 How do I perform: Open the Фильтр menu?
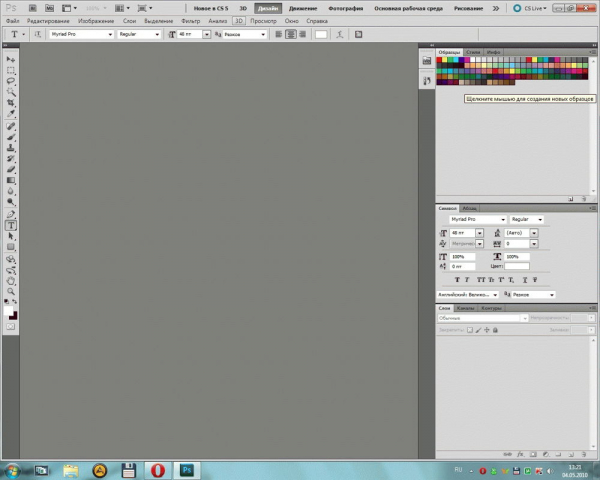191,21
